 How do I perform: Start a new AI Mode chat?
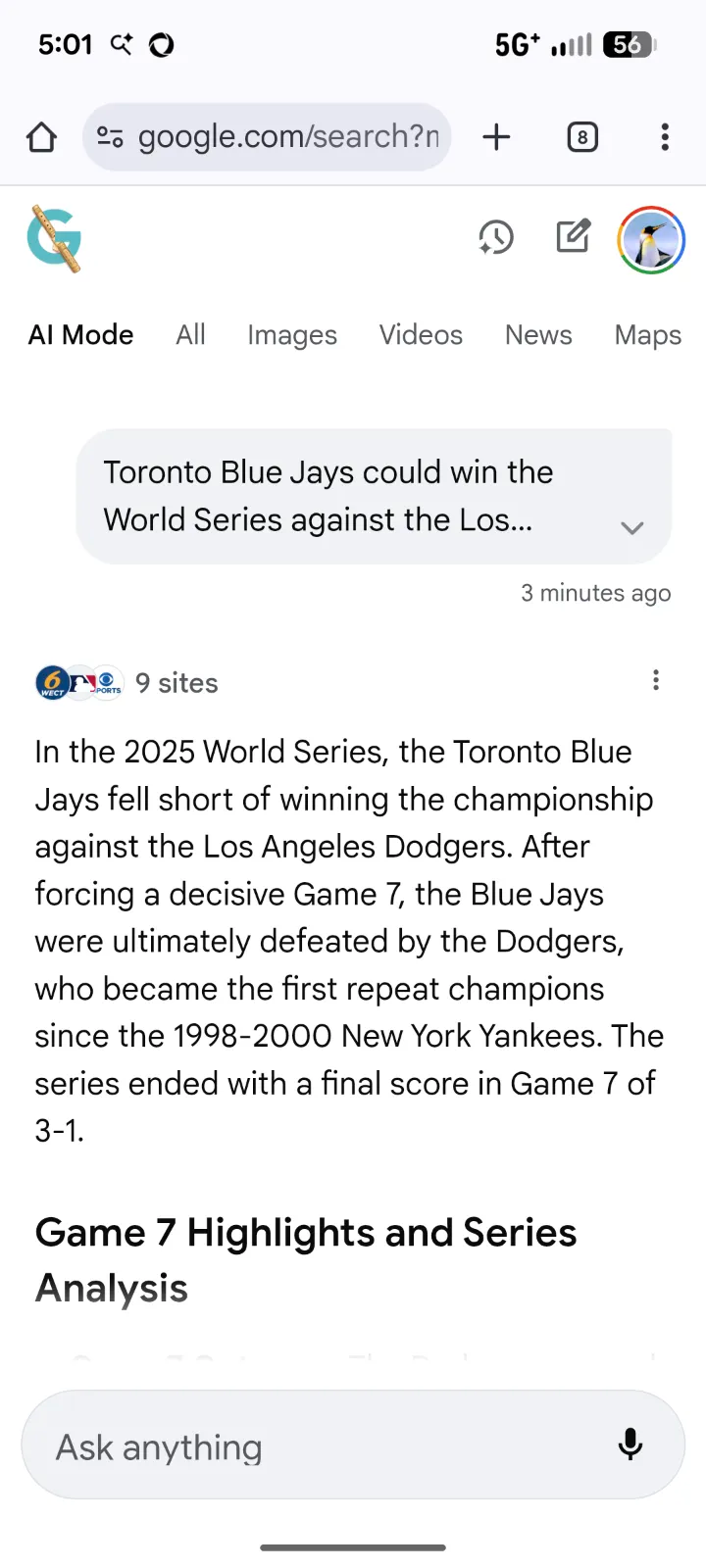(574, 237)
